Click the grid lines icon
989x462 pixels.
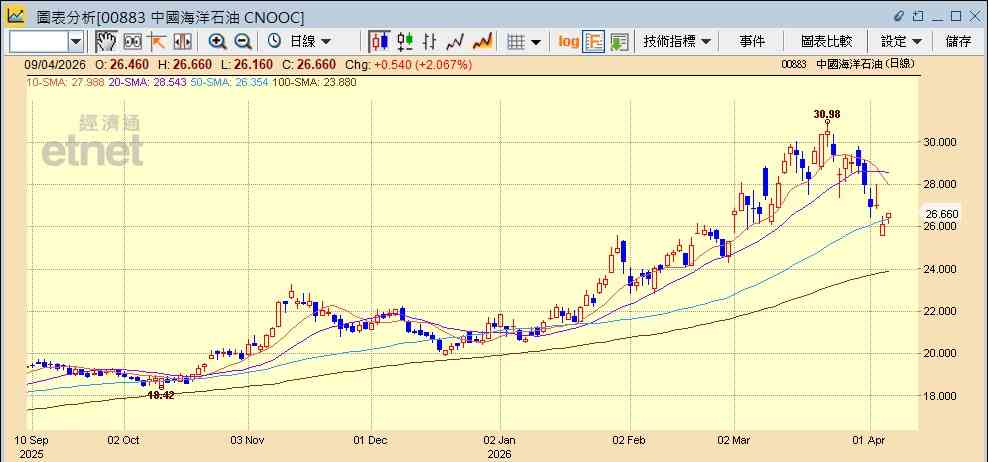[517, 42]
